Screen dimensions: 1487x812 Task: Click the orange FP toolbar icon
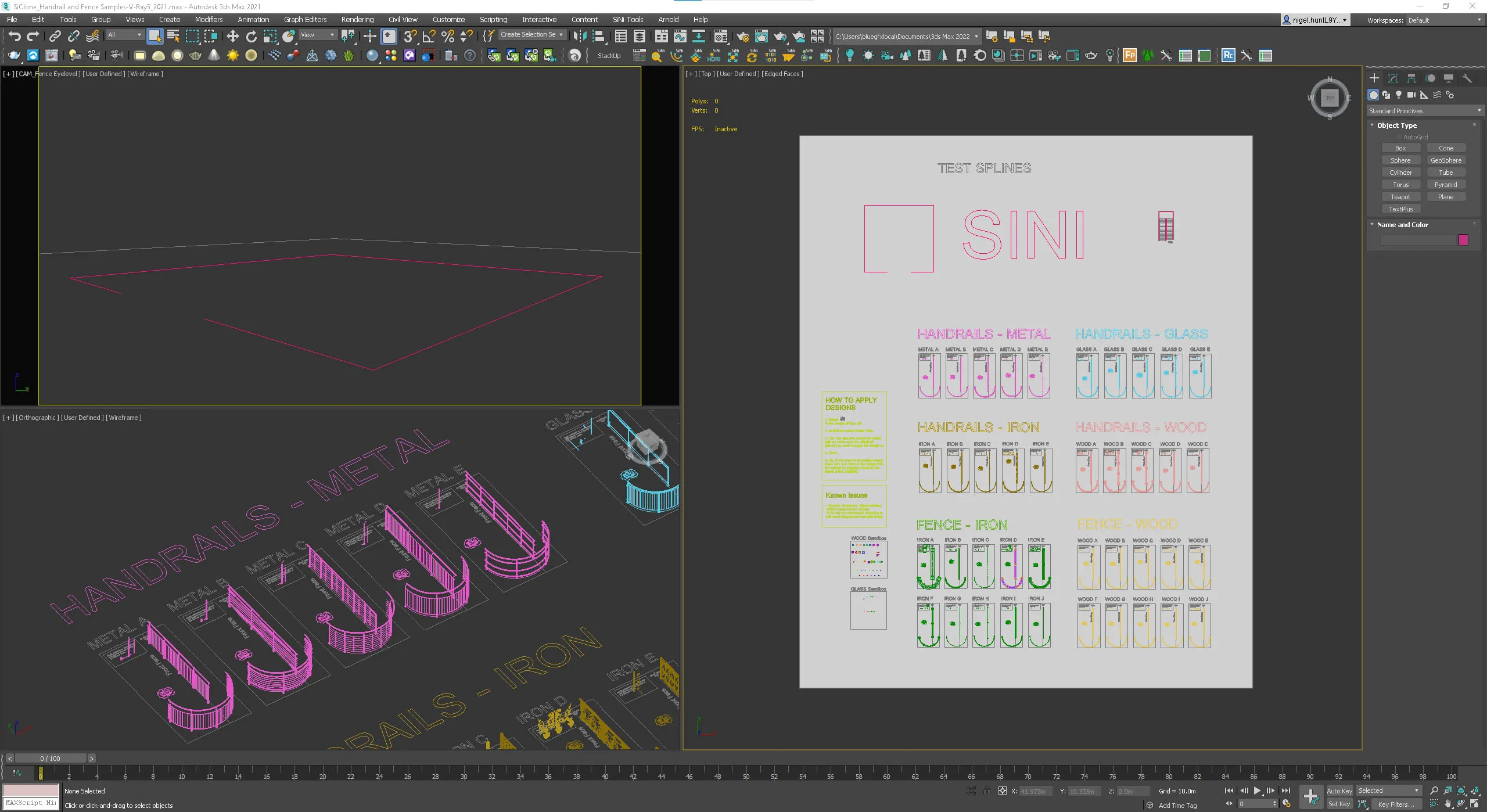(1129, 55)
